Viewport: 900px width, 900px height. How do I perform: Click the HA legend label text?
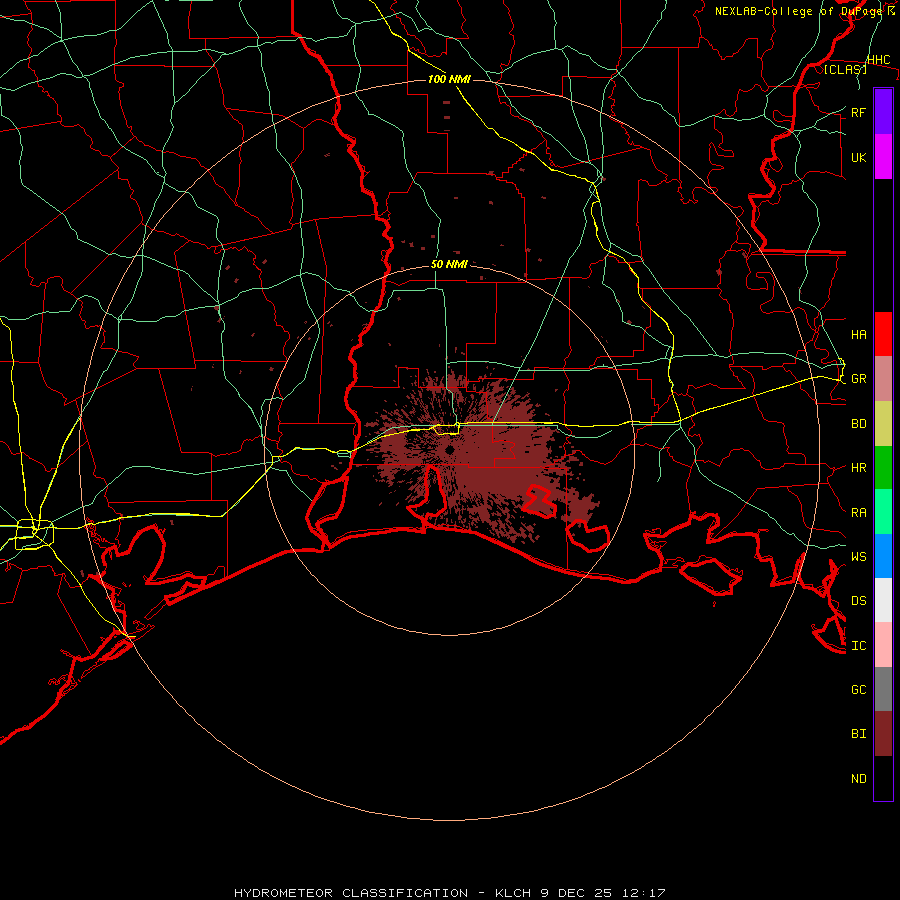(858, 335)
